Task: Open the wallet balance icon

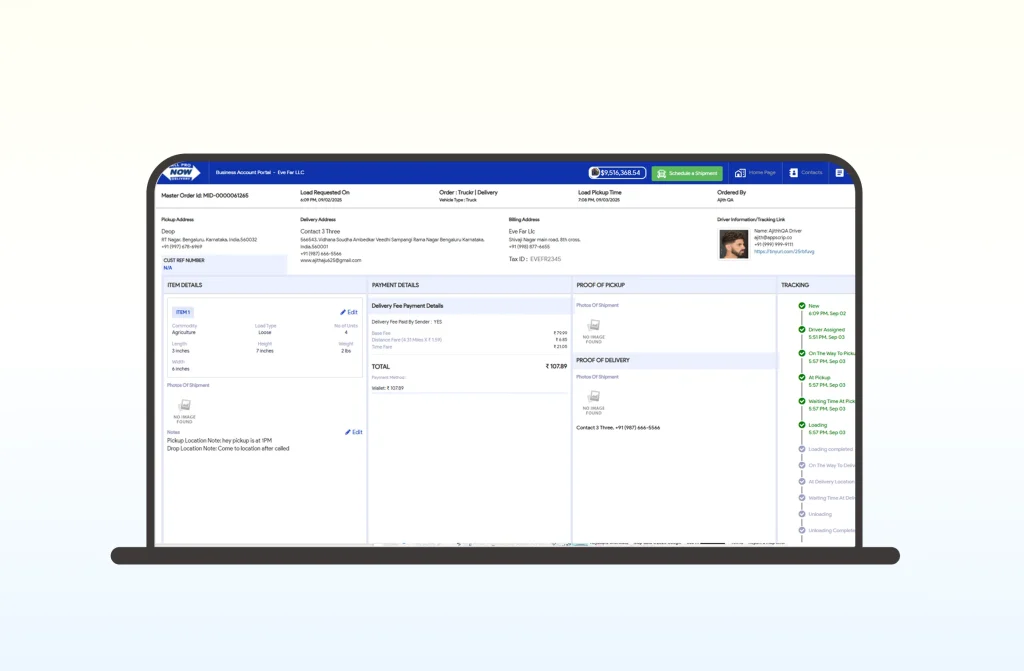Action: click(x=595, y=173)
